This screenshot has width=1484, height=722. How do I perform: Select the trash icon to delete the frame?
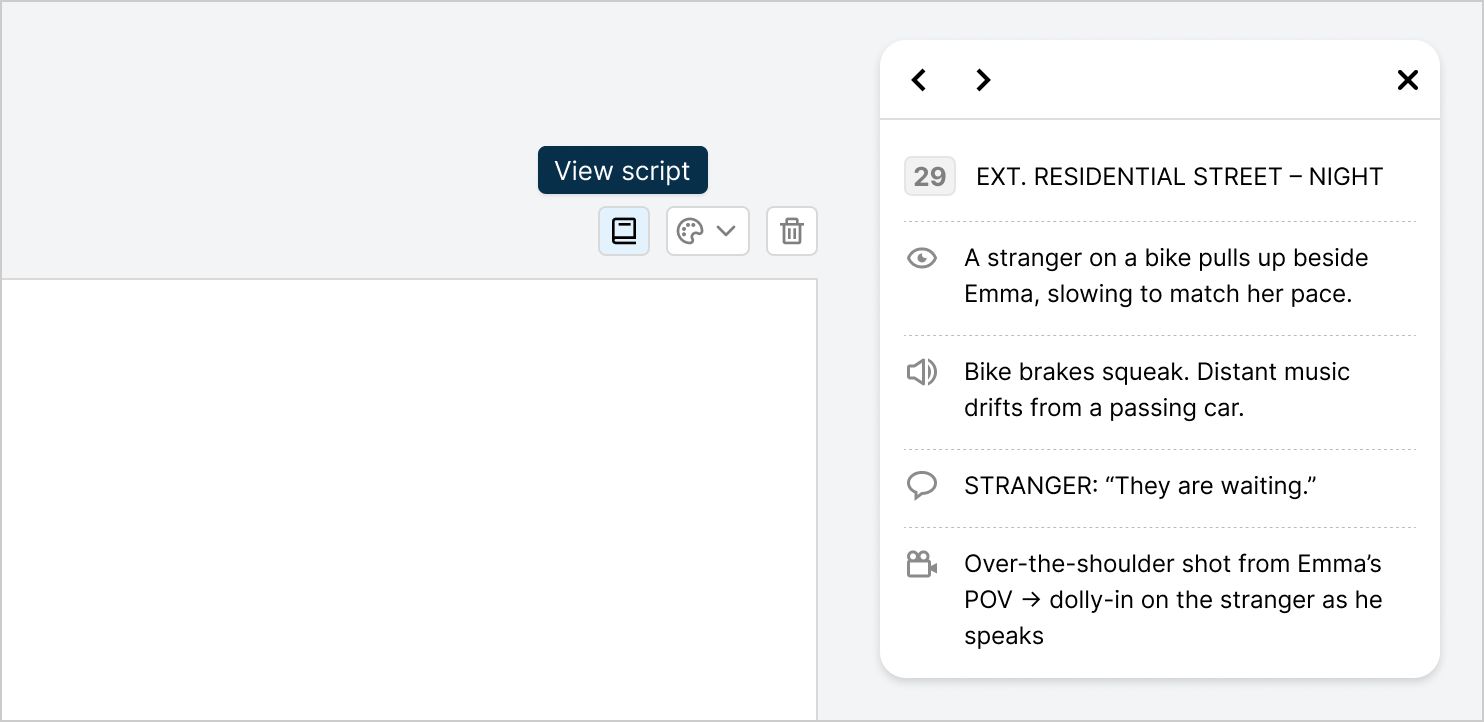point(791,231)
